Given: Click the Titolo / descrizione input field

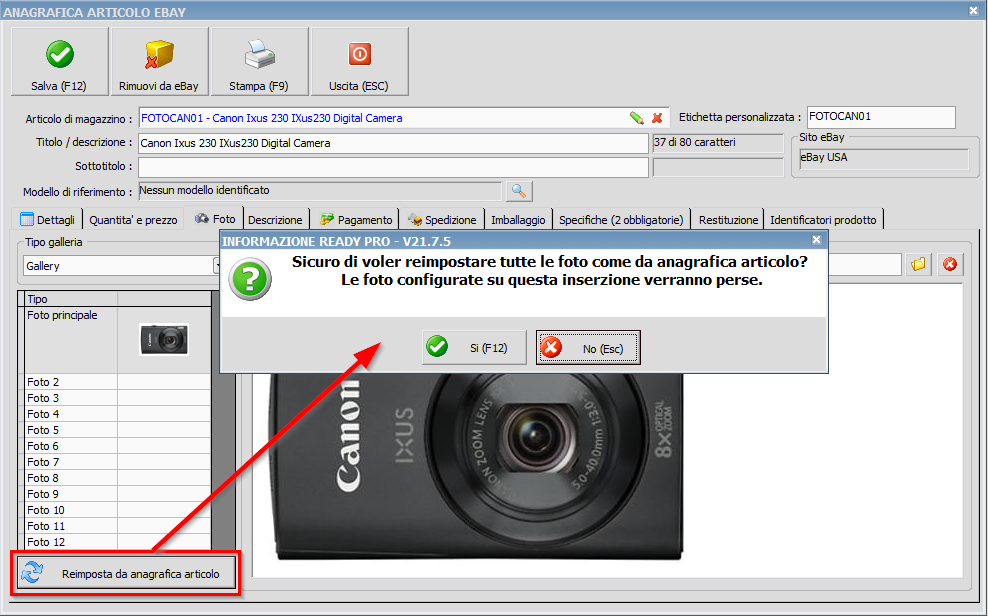Looking at the screenshot, I should tap(393, 143).
